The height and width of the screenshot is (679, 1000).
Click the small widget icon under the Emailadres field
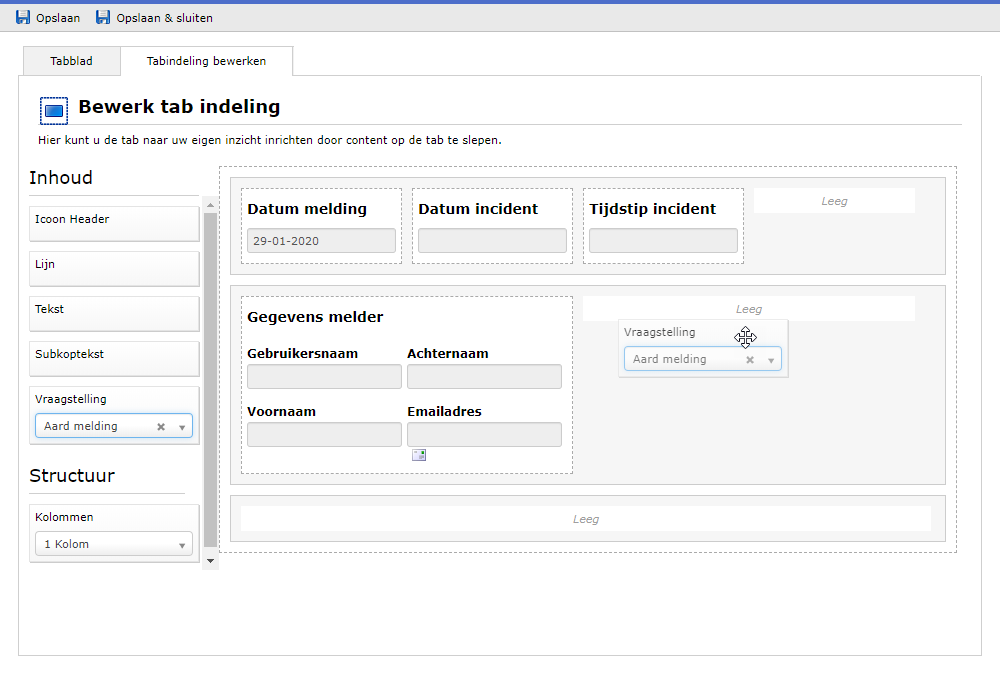coord(419,454)
